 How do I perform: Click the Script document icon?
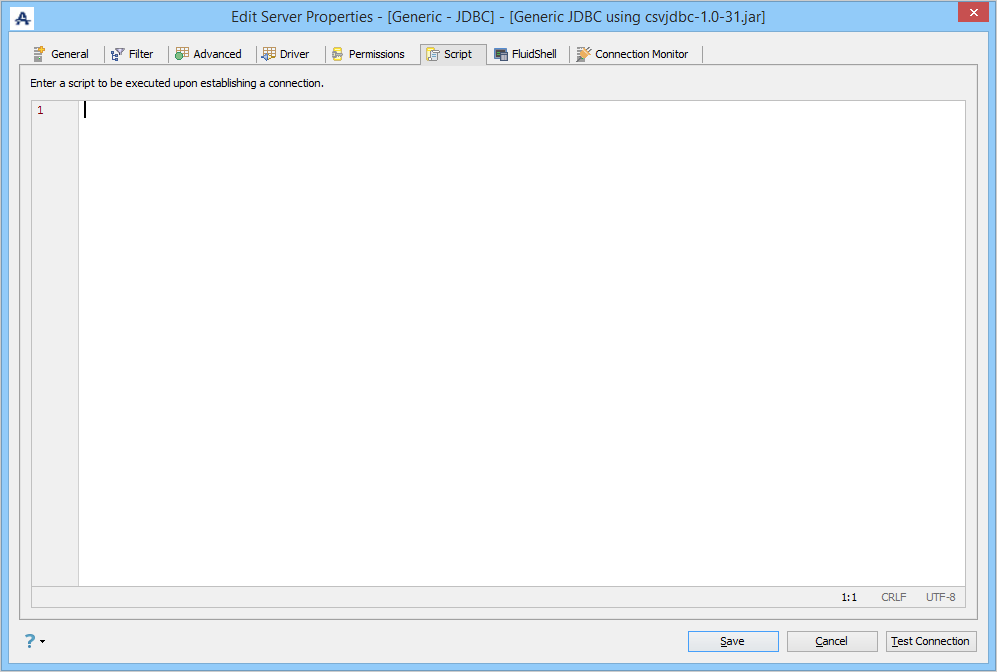pos(433,54)
